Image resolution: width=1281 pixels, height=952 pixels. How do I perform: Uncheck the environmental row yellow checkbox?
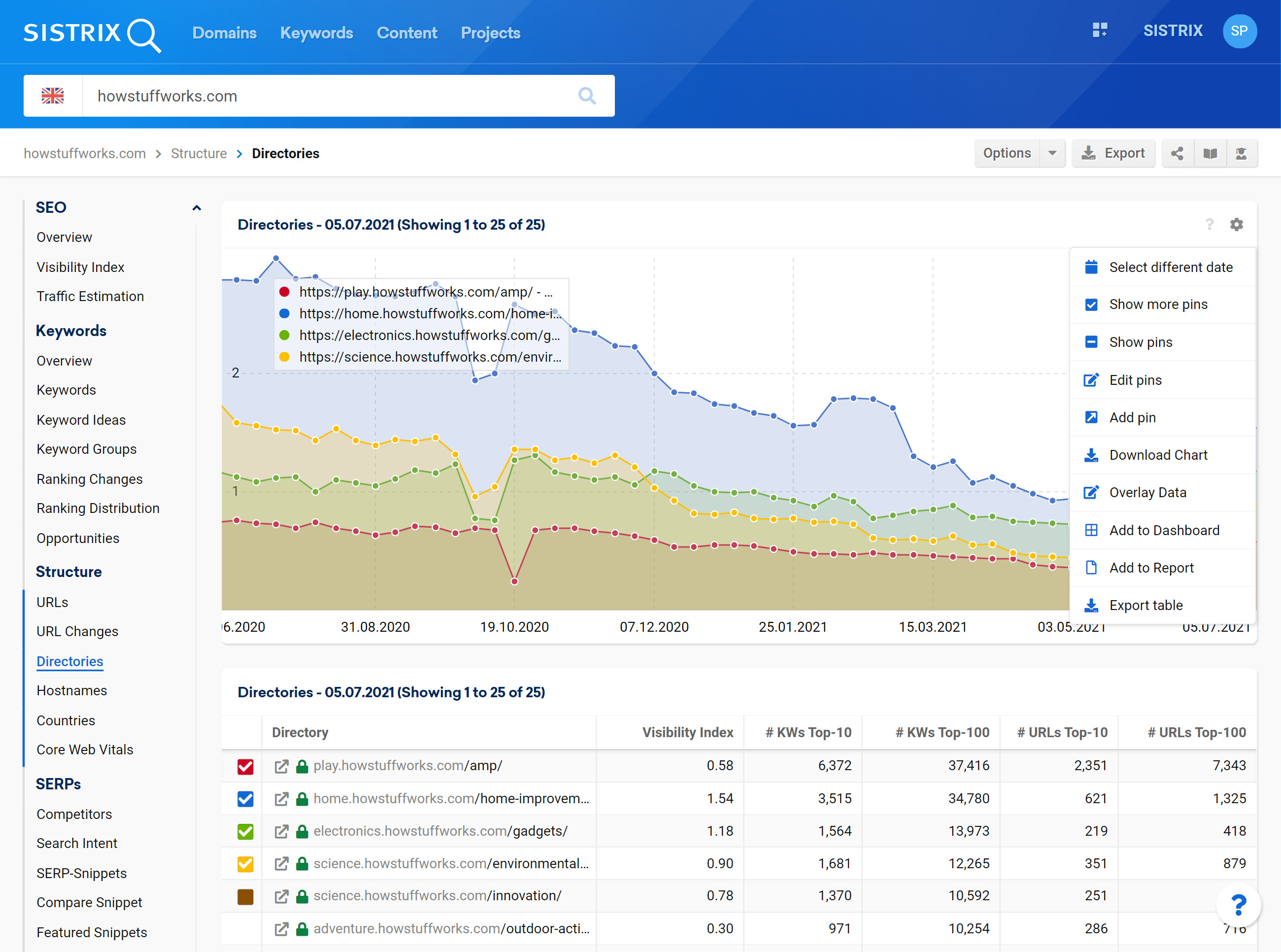(245, 864)
